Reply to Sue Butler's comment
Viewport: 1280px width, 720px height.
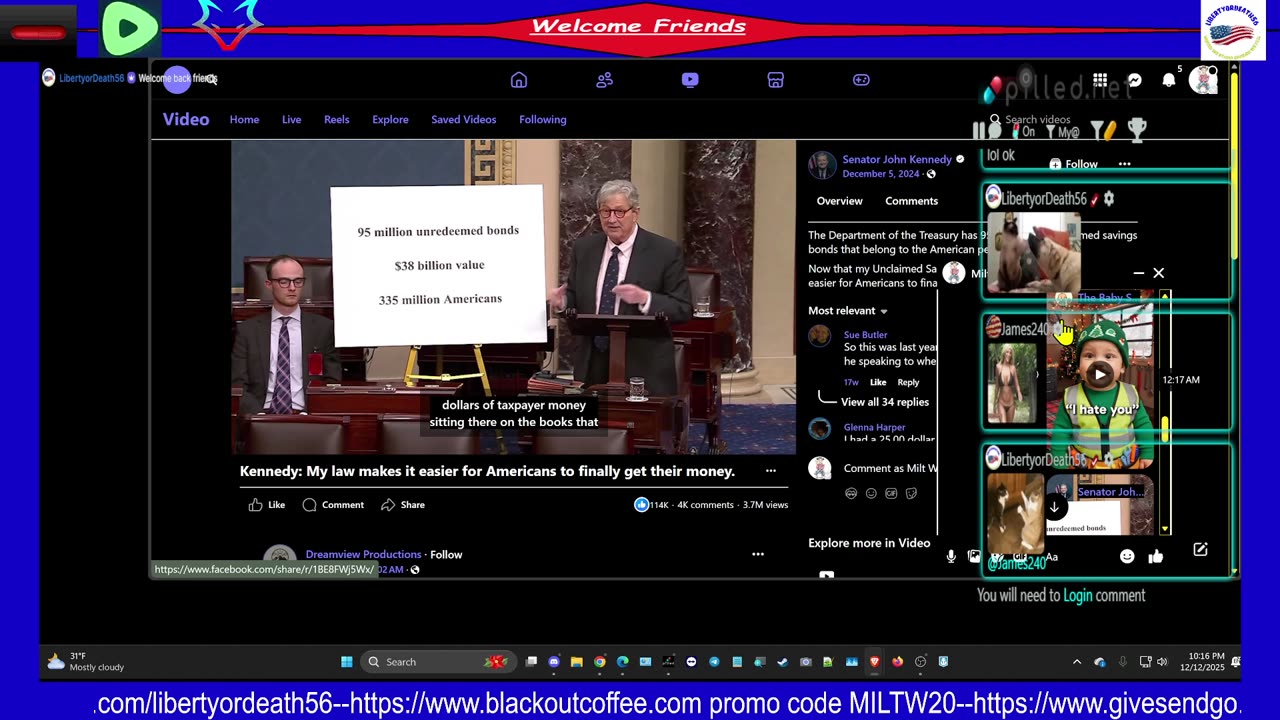pyautogui.click(x=908, y=382)
